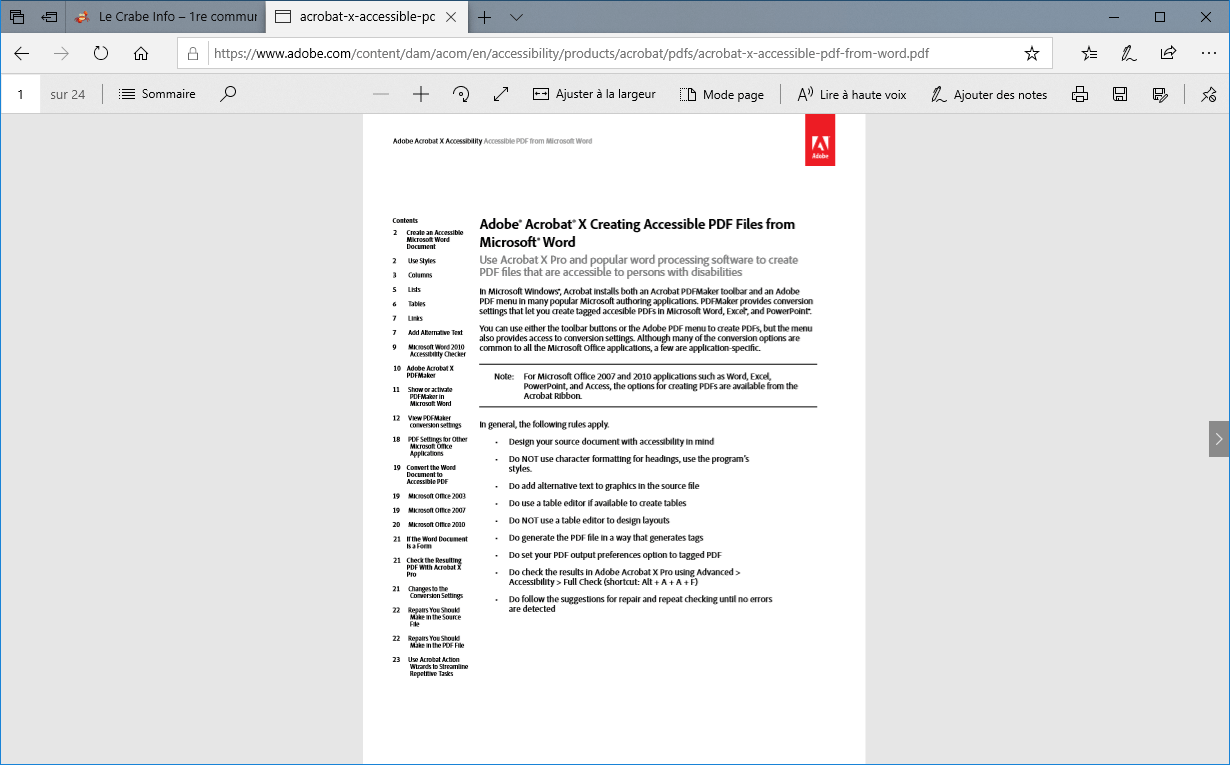Edit the page number field

(20, 94)
